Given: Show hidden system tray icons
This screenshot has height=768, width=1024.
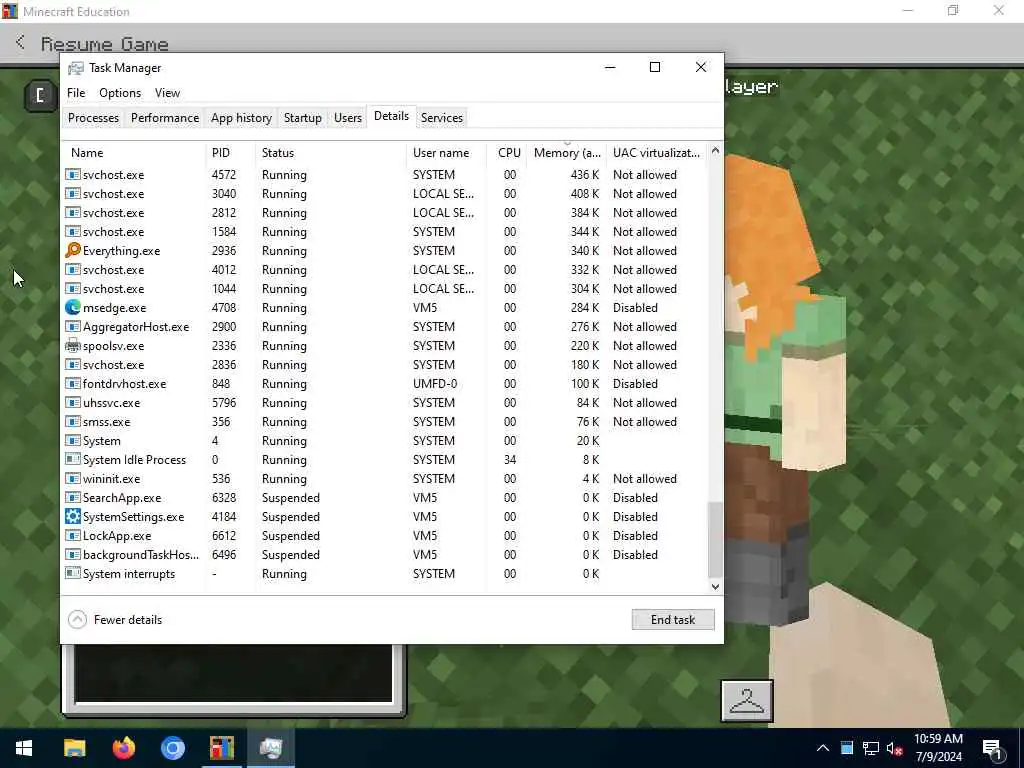Looking at the screenshot, I should click(823, 749).
